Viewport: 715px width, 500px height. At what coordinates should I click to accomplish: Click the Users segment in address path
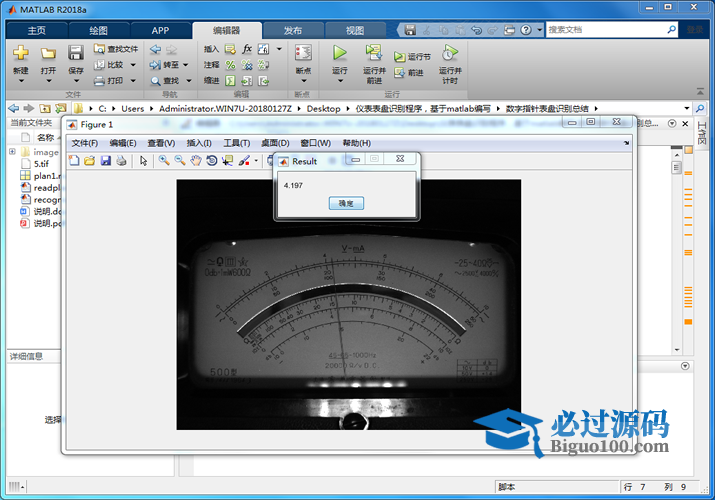point(132,108)
